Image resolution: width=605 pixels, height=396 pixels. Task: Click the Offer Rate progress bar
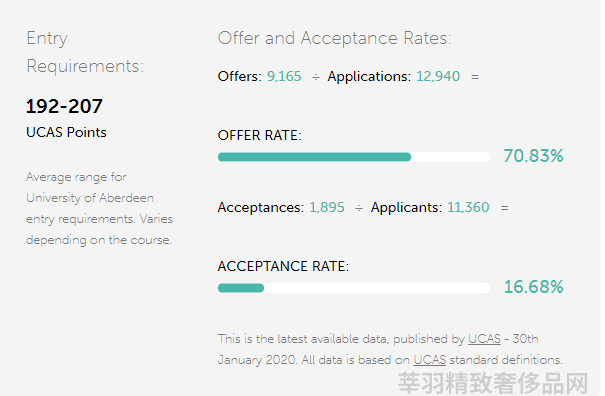(x=354, y=157)
